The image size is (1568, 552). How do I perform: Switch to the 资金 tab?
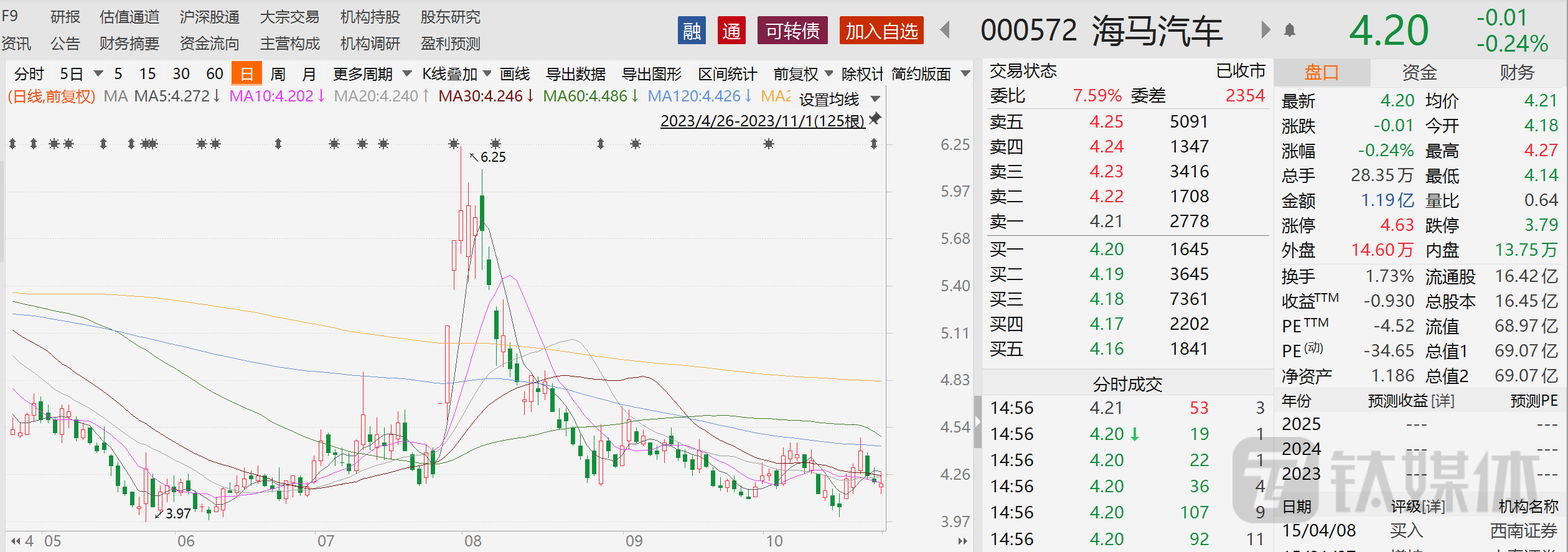1419,73
